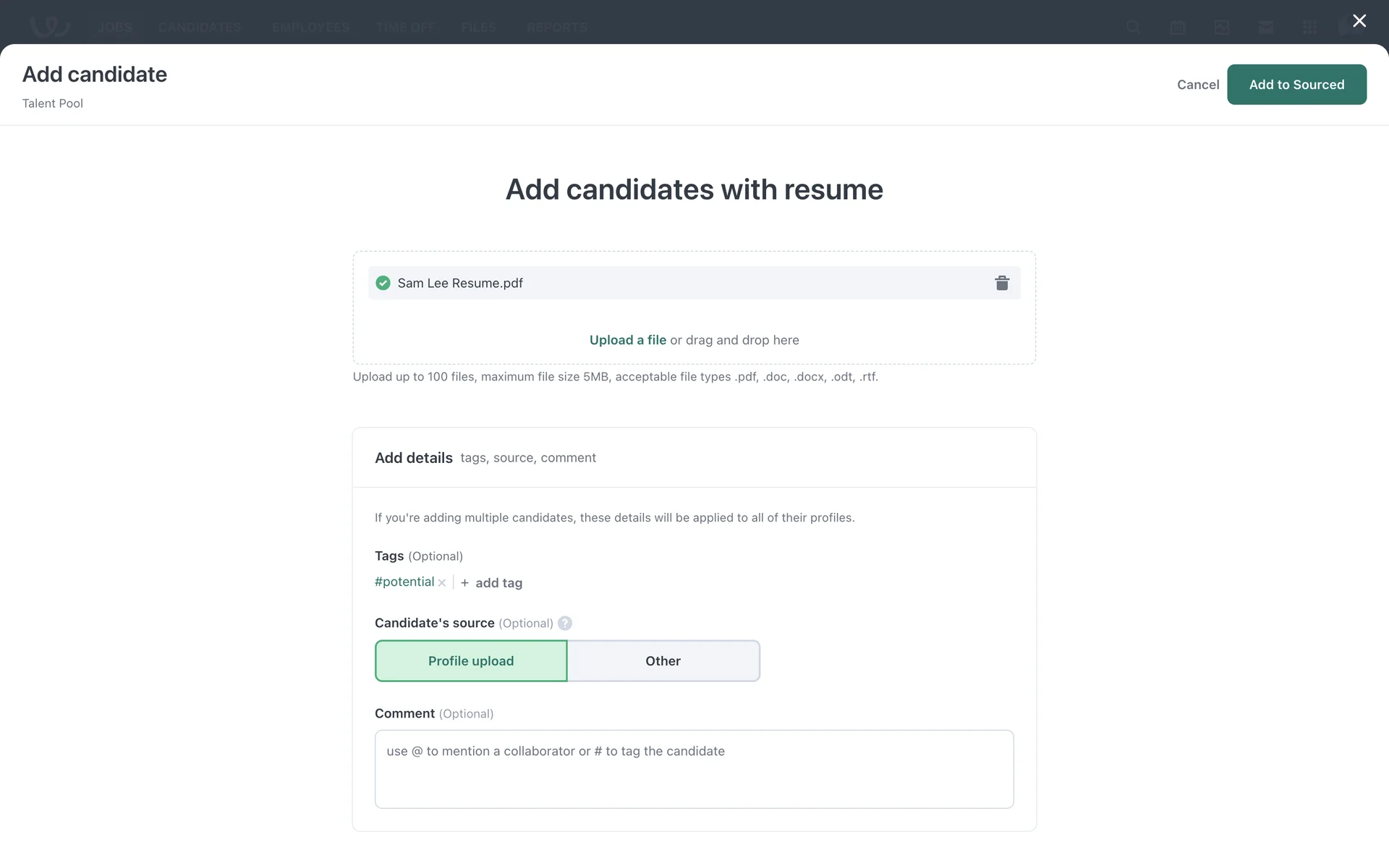Click add tag to add another tag
Screen dimensions: 1389x868
tap(492, 583)
